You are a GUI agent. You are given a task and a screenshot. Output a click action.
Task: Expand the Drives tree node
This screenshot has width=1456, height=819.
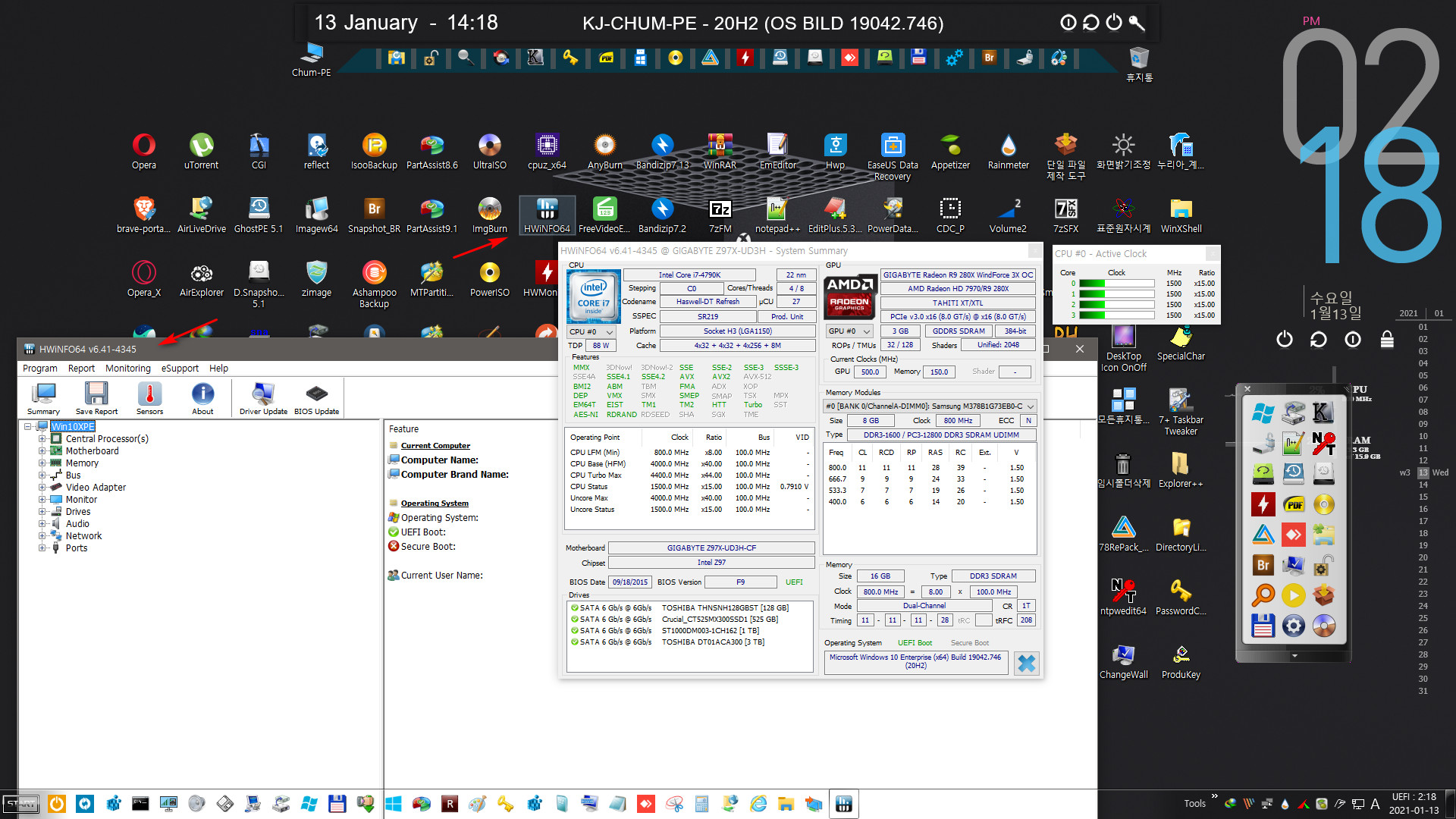coord(42,512)
